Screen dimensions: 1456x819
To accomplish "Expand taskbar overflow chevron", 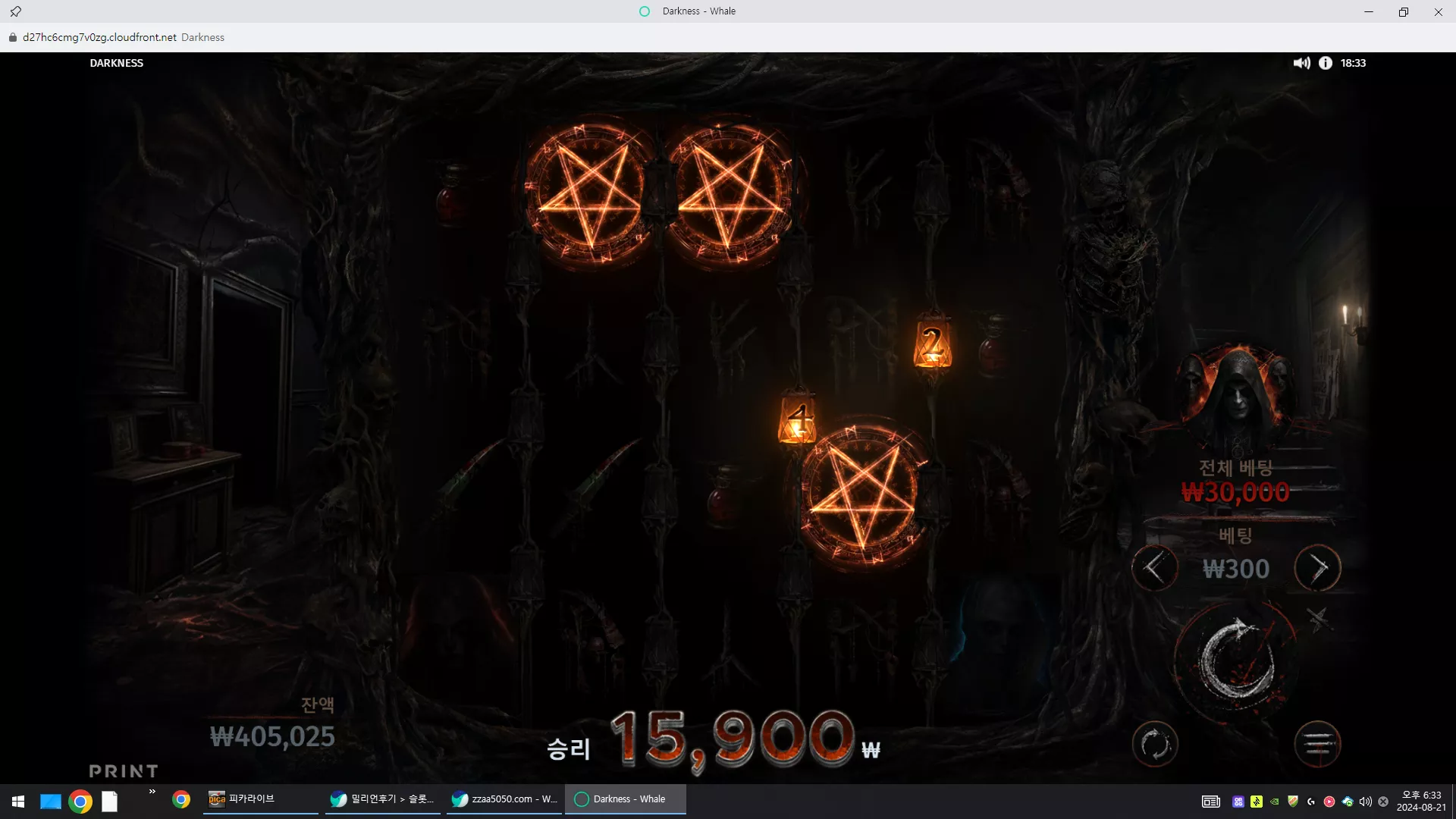I will click(152, 792).
